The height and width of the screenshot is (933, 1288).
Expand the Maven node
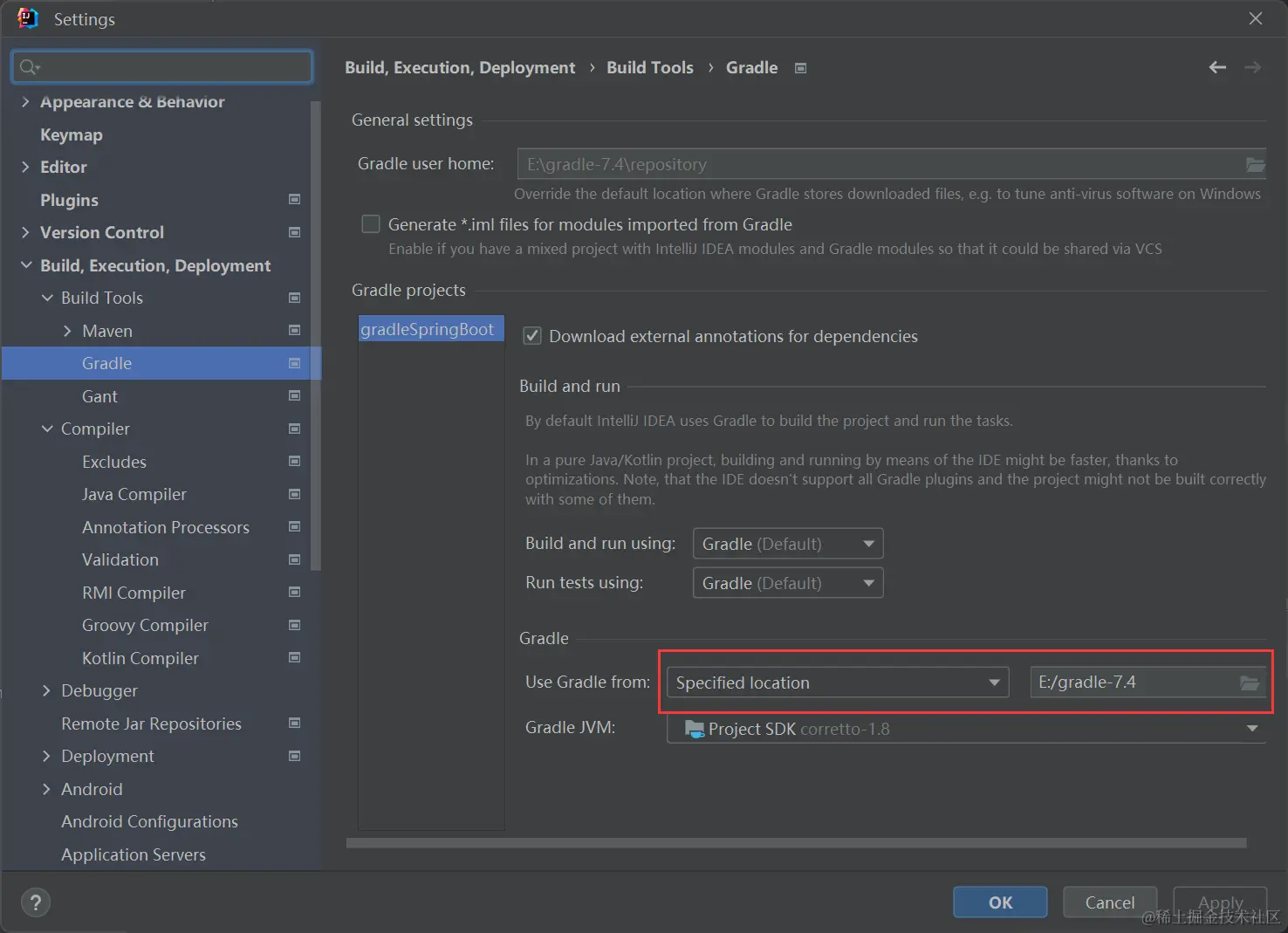pos(67,331)
